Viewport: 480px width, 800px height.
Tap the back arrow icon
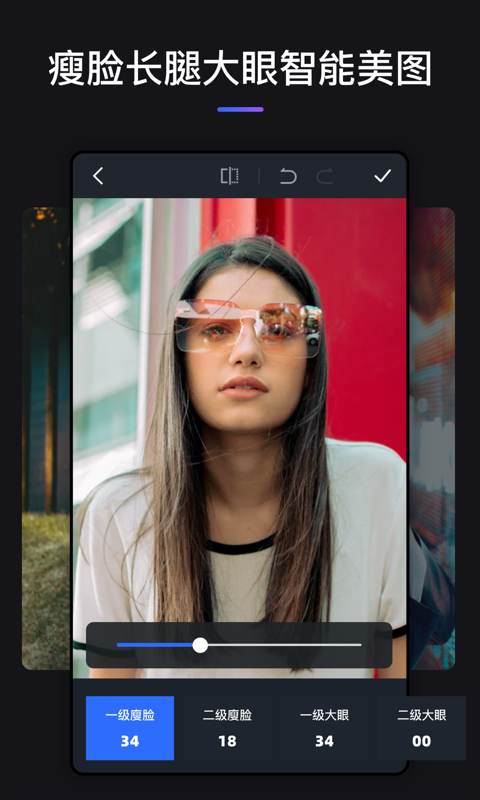pos(98,176)
